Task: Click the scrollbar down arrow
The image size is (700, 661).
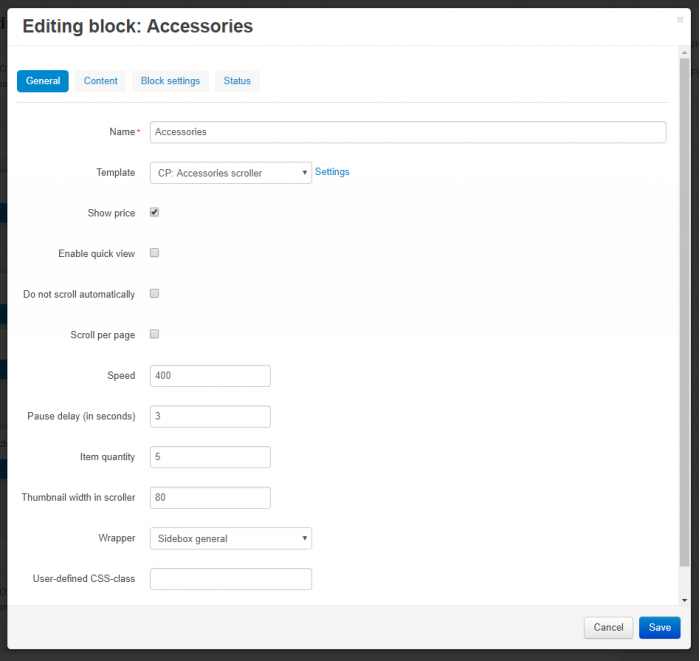Action: pyautogui.click(x=684, y=600)
